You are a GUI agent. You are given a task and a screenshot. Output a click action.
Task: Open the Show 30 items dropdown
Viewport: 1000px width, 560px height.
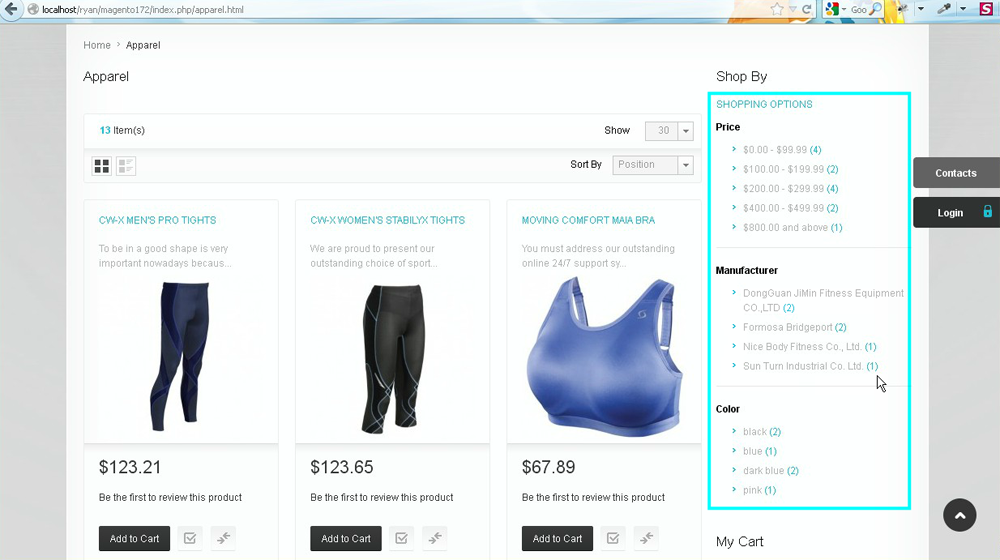669,131
